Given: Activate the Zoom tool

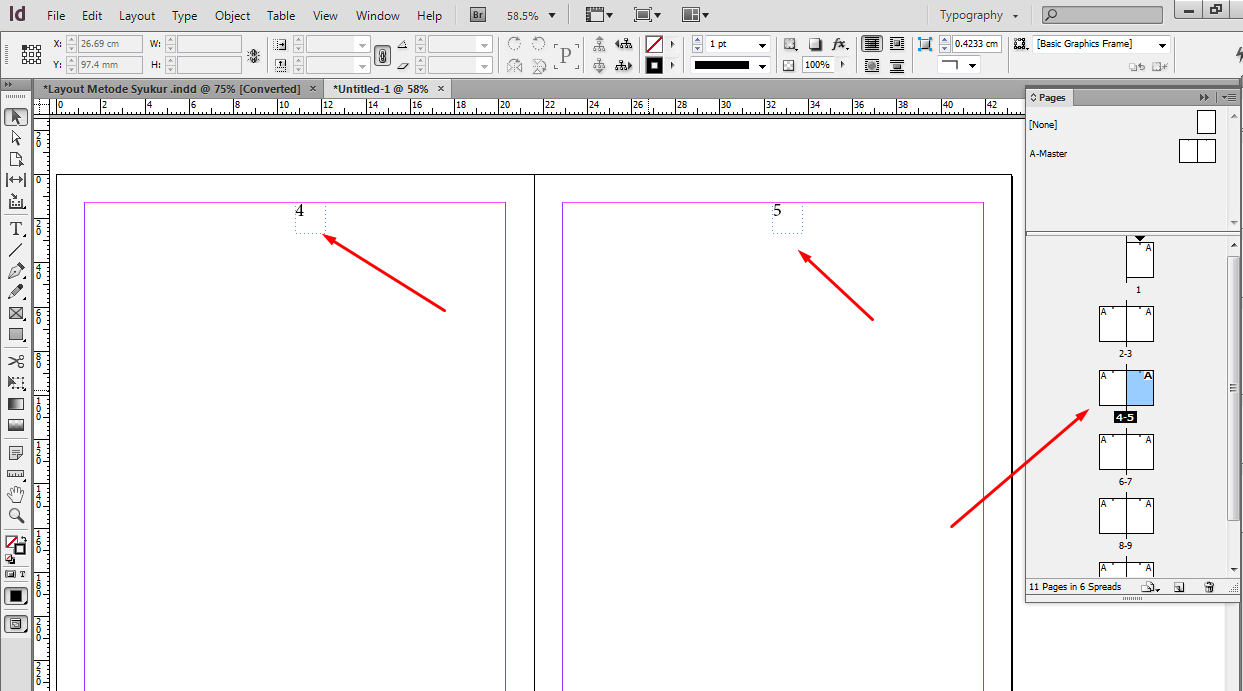Looking at the screenshot, I should [x=15, y=515].
